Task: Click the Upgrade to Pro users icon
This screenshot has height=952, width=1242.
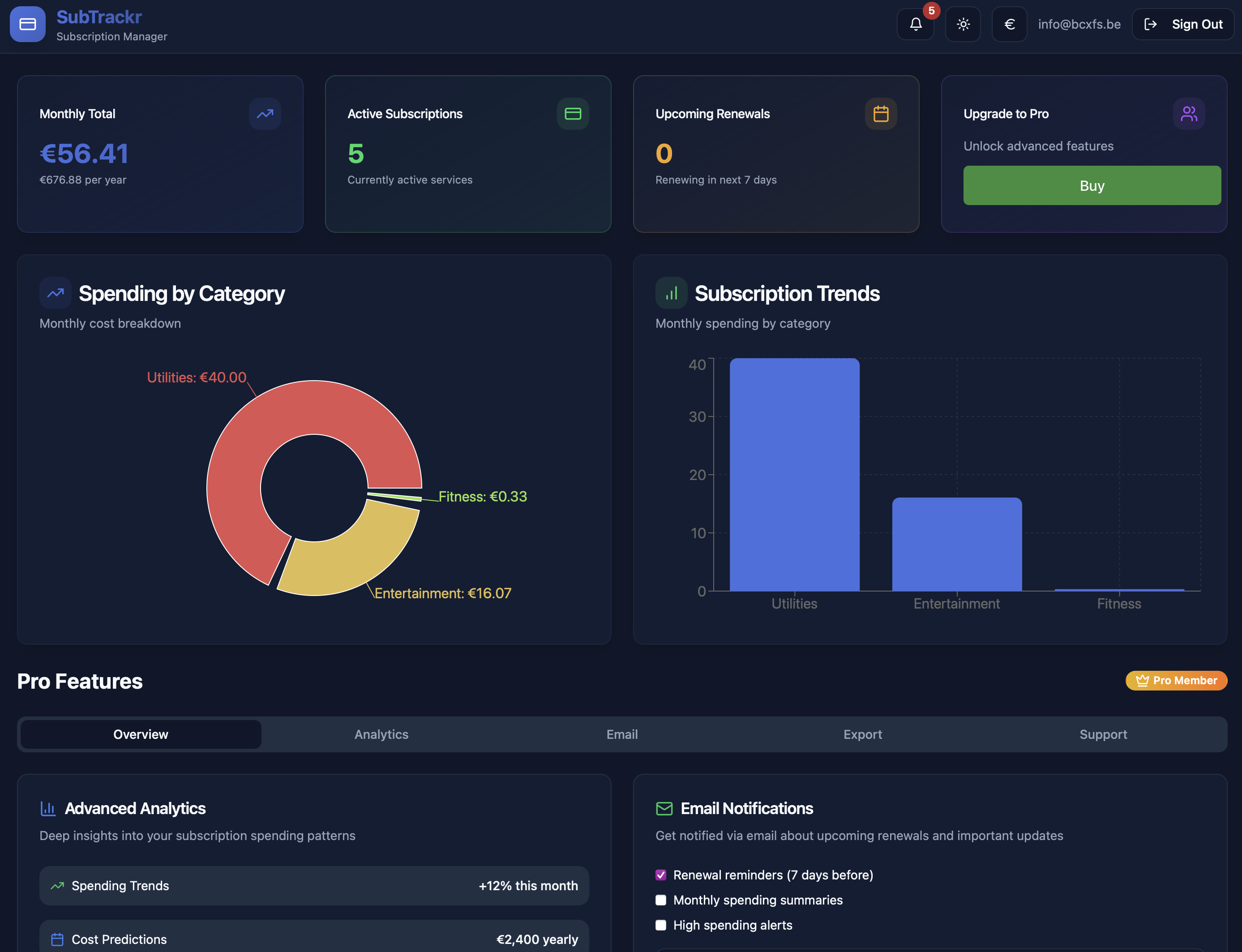Action: tap(1188, 114)
